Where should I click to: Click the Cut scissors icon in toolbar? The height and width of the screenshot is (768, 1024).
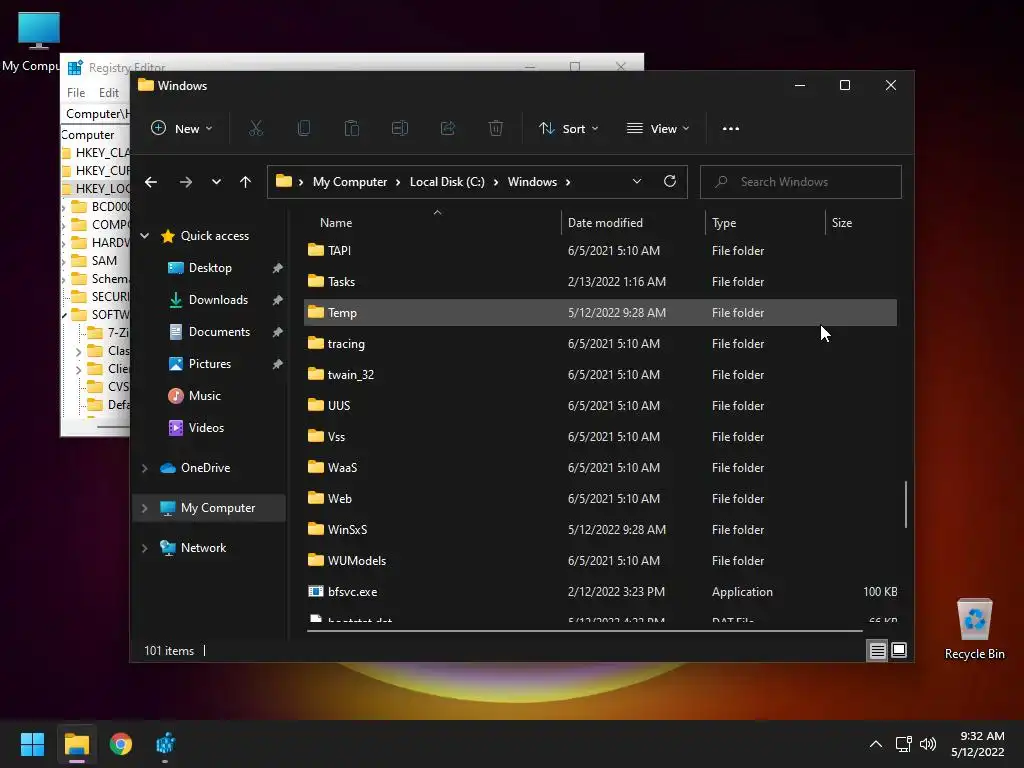click(255, 129)
